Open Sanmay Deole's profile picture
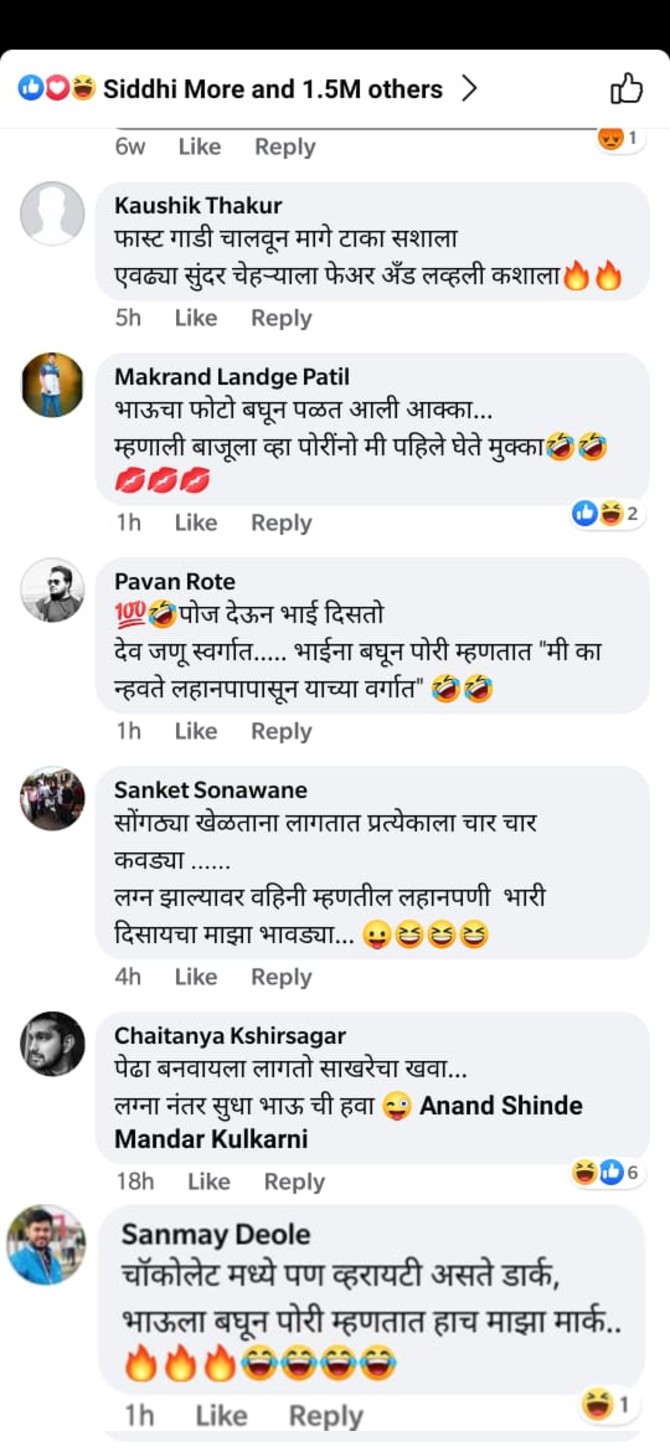Screen dimensions: 670x1452 [46, 1245]
